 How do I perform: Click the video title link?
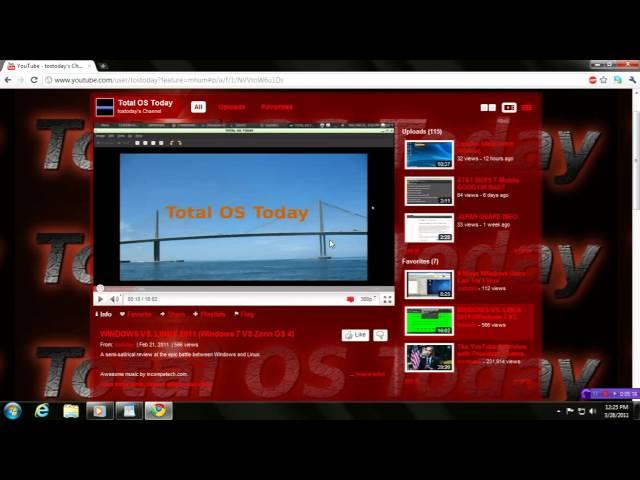point(197,334)
